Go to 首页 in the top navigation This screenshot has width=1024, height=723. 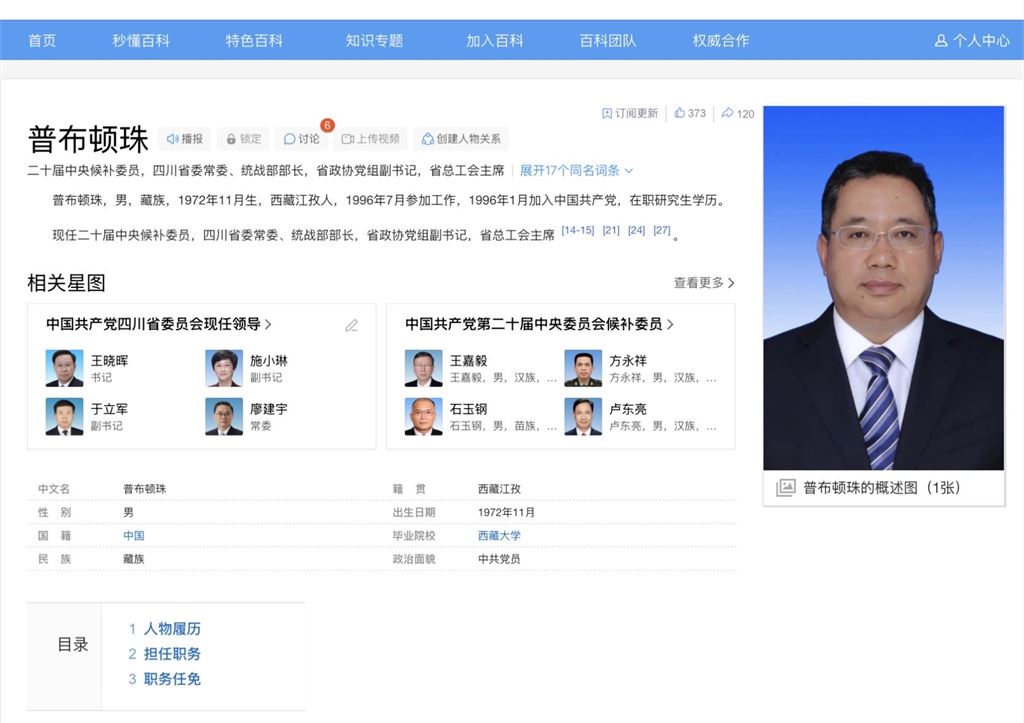(42, 40)
